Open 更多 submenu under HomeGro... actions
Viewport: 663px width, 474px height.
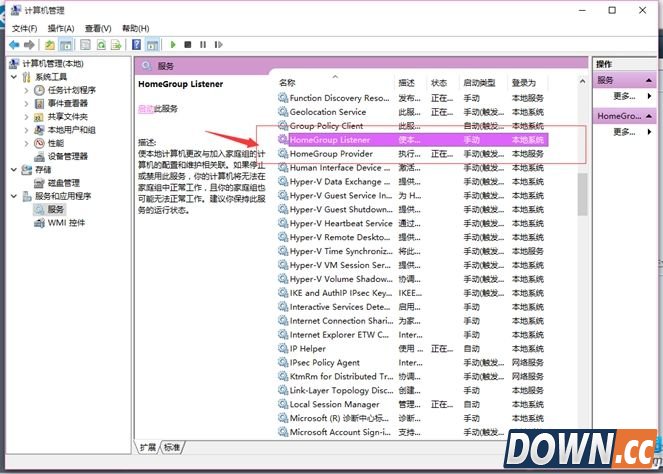632,132
